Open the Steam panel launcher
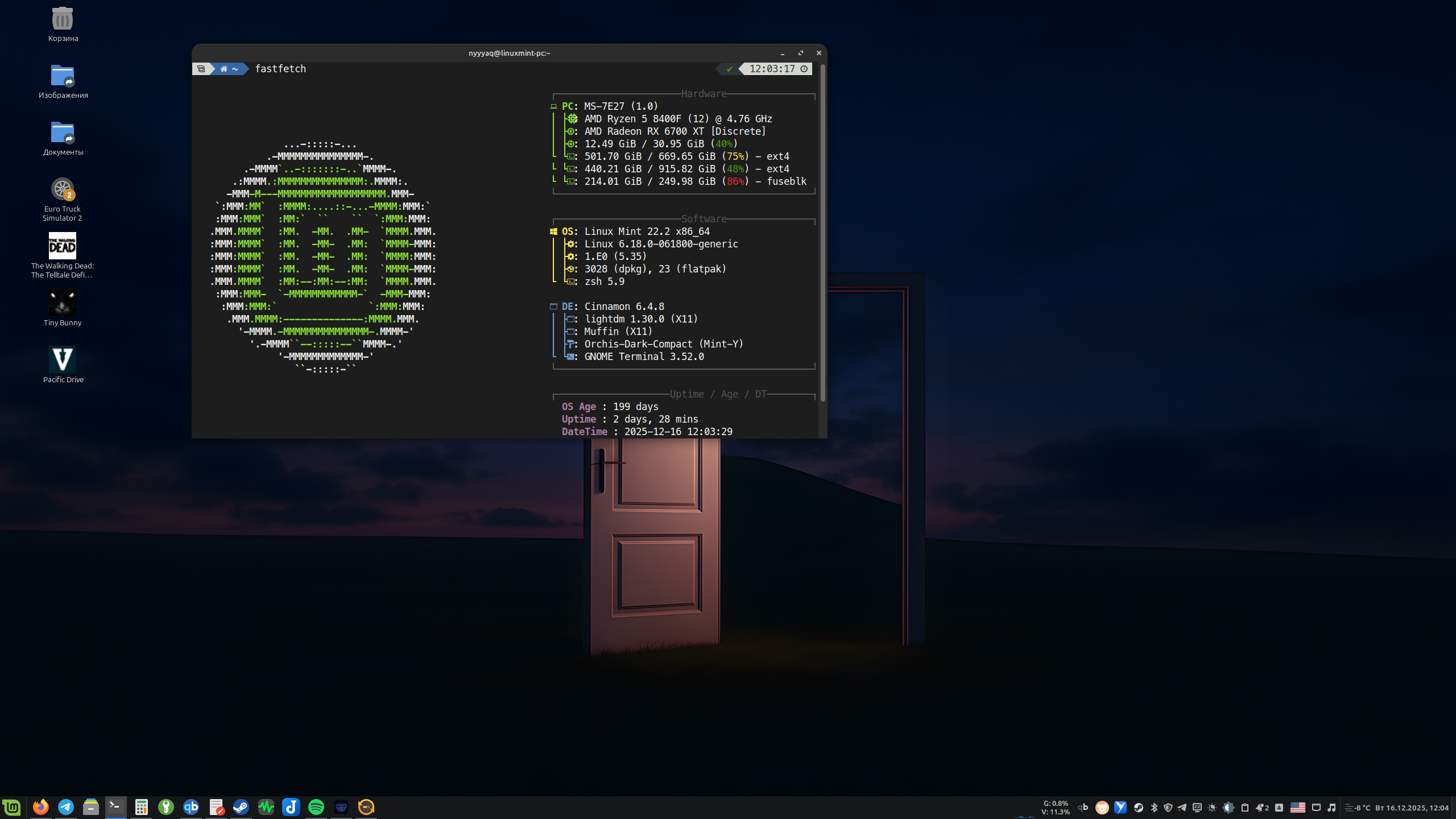Screen dimensions: 1456x819 241,807
